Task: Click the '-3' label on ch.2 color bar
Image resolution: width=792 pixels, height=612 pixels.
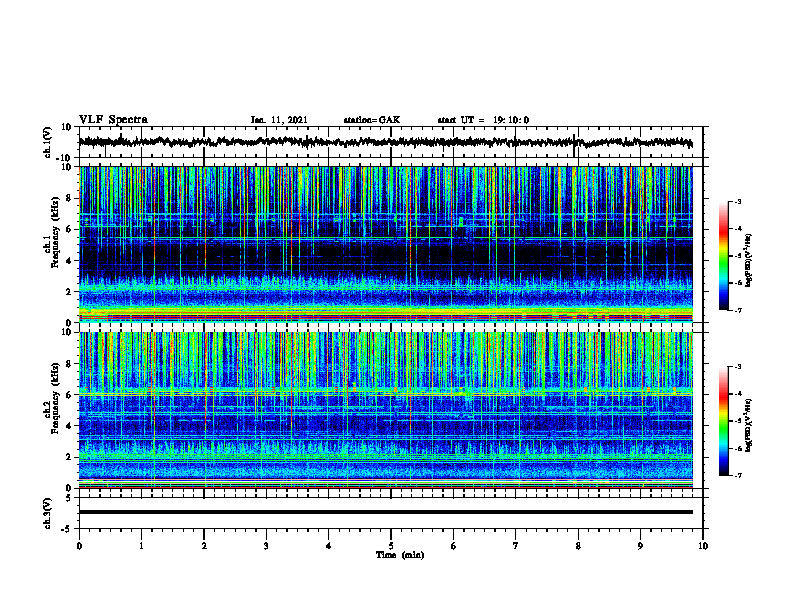Action: point(738,367)
